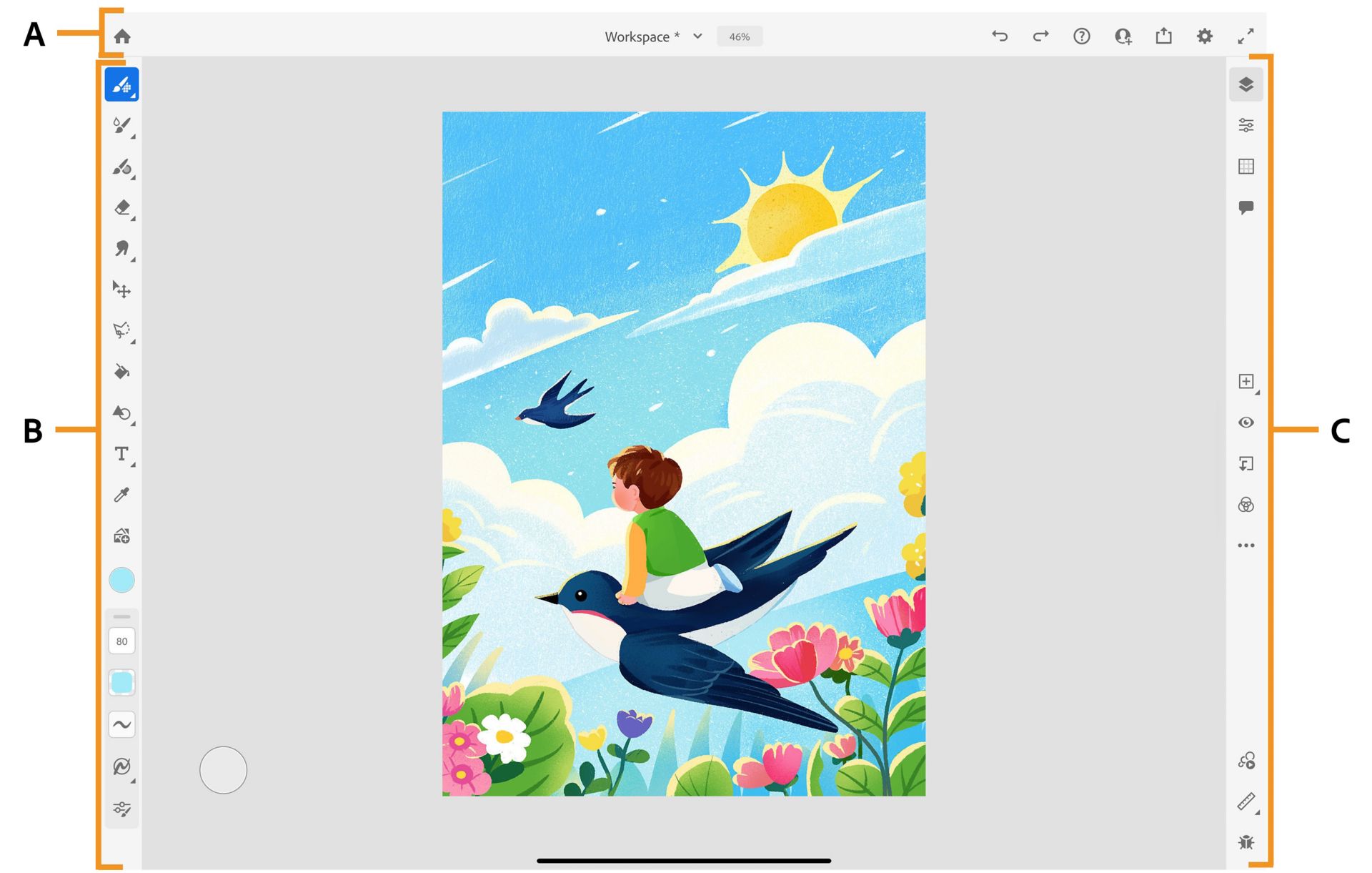The width and height of the screenshot is (1372, 873).
Task: Activate the Smudge tool
Action: pyautogui.click(x=121, y=249)
